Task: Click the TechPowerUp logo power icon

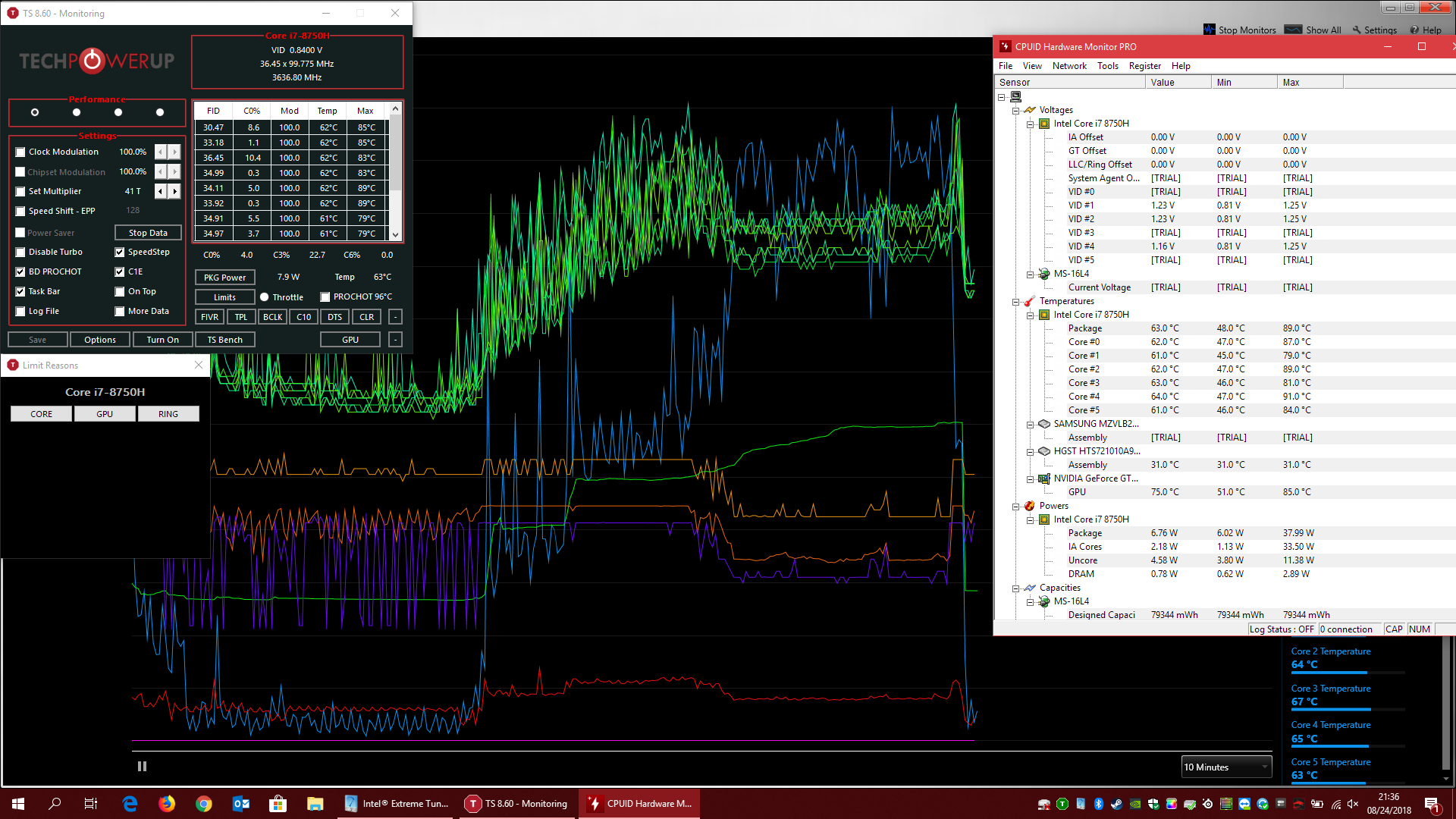Action: 92,61
